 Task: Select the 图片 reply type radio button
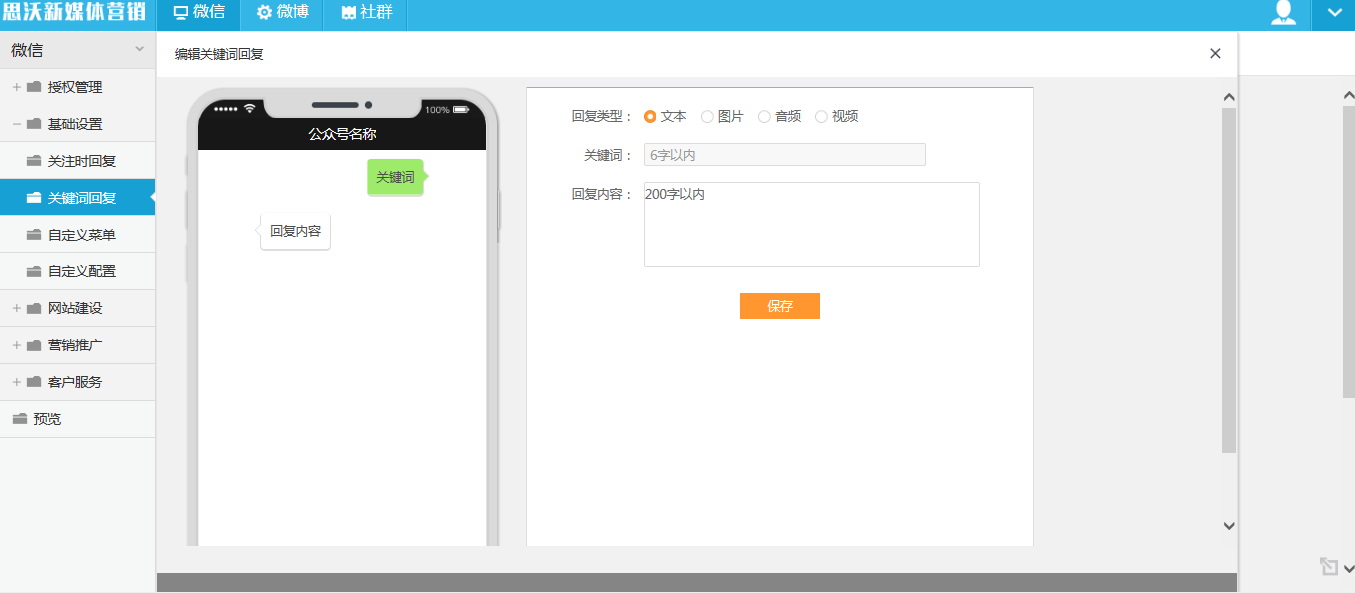(x=707, y=116)
